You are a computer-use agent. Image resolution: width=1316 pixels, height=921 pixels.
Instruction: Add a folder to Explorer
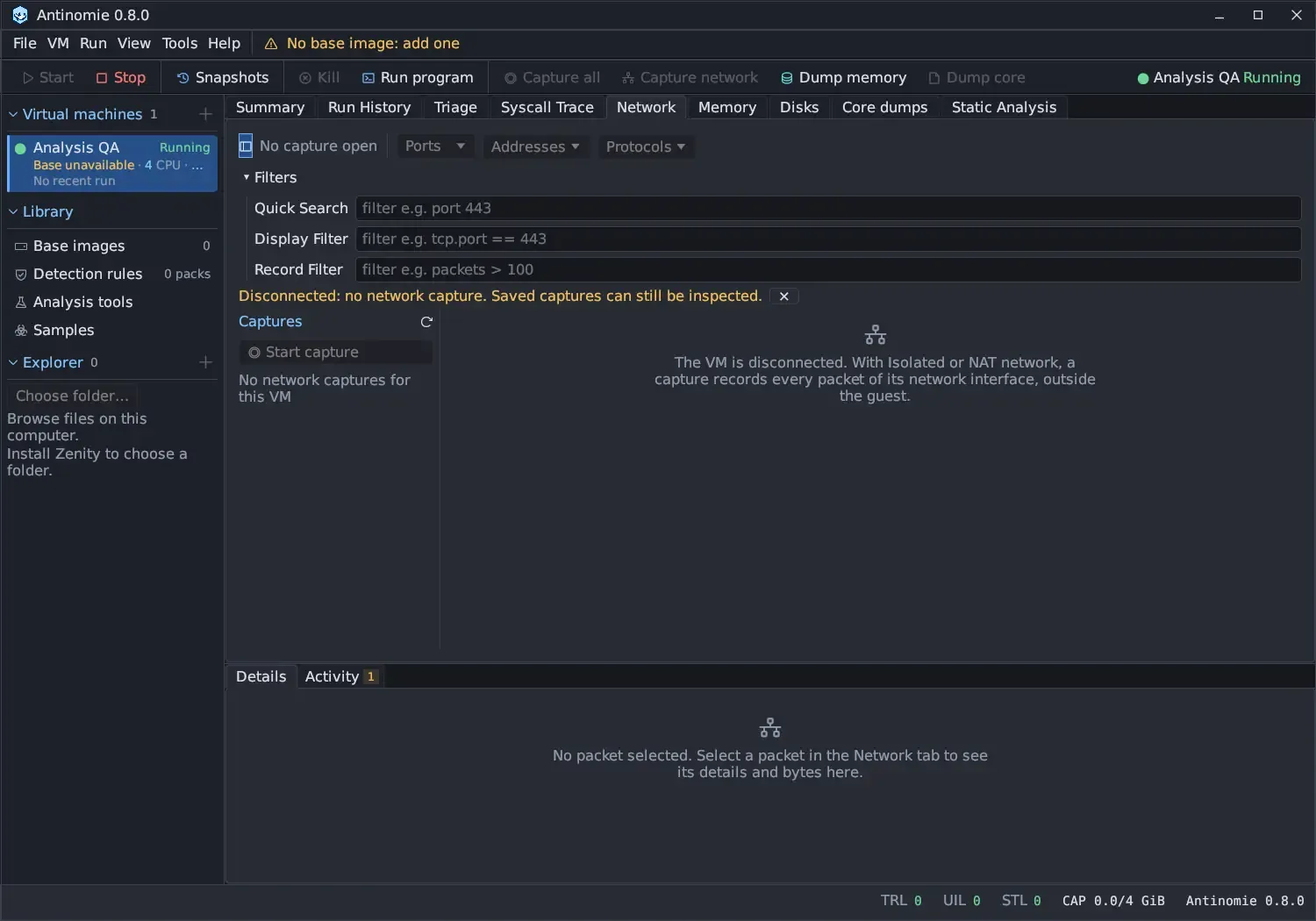click(x=205, y=362)
